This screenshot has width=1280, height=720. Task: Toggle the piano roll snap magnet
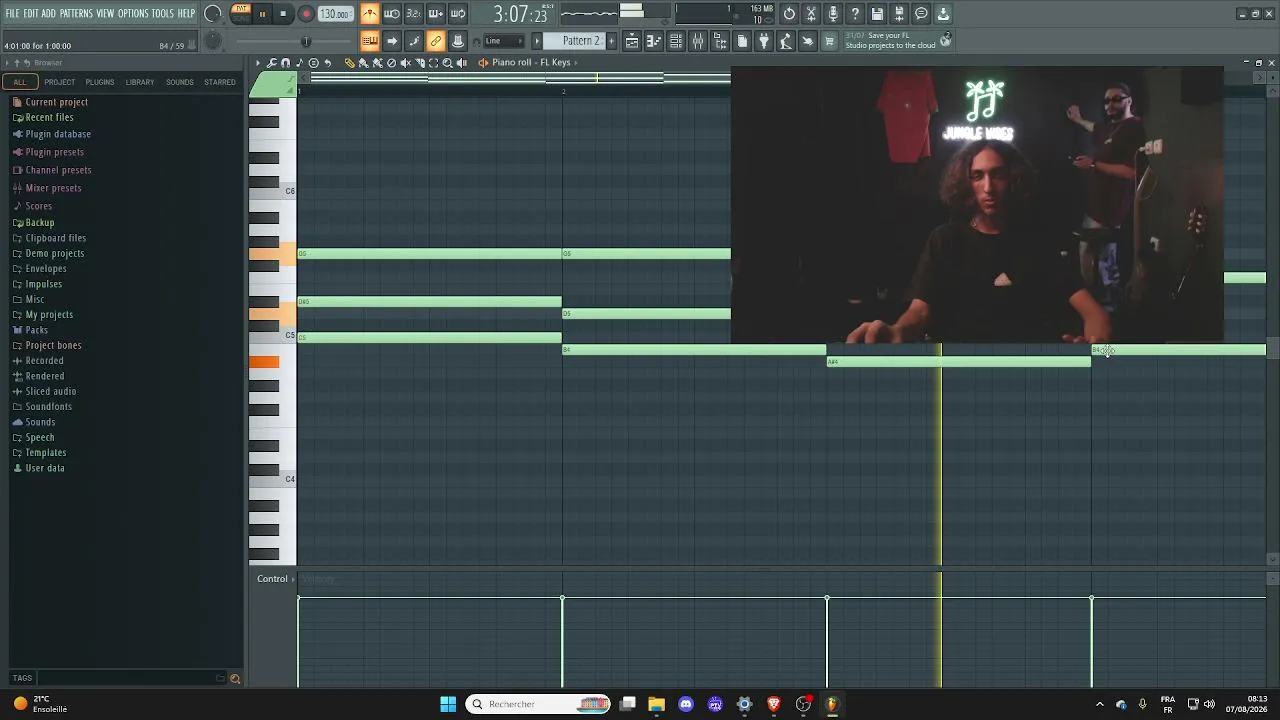tap(286, 63)
